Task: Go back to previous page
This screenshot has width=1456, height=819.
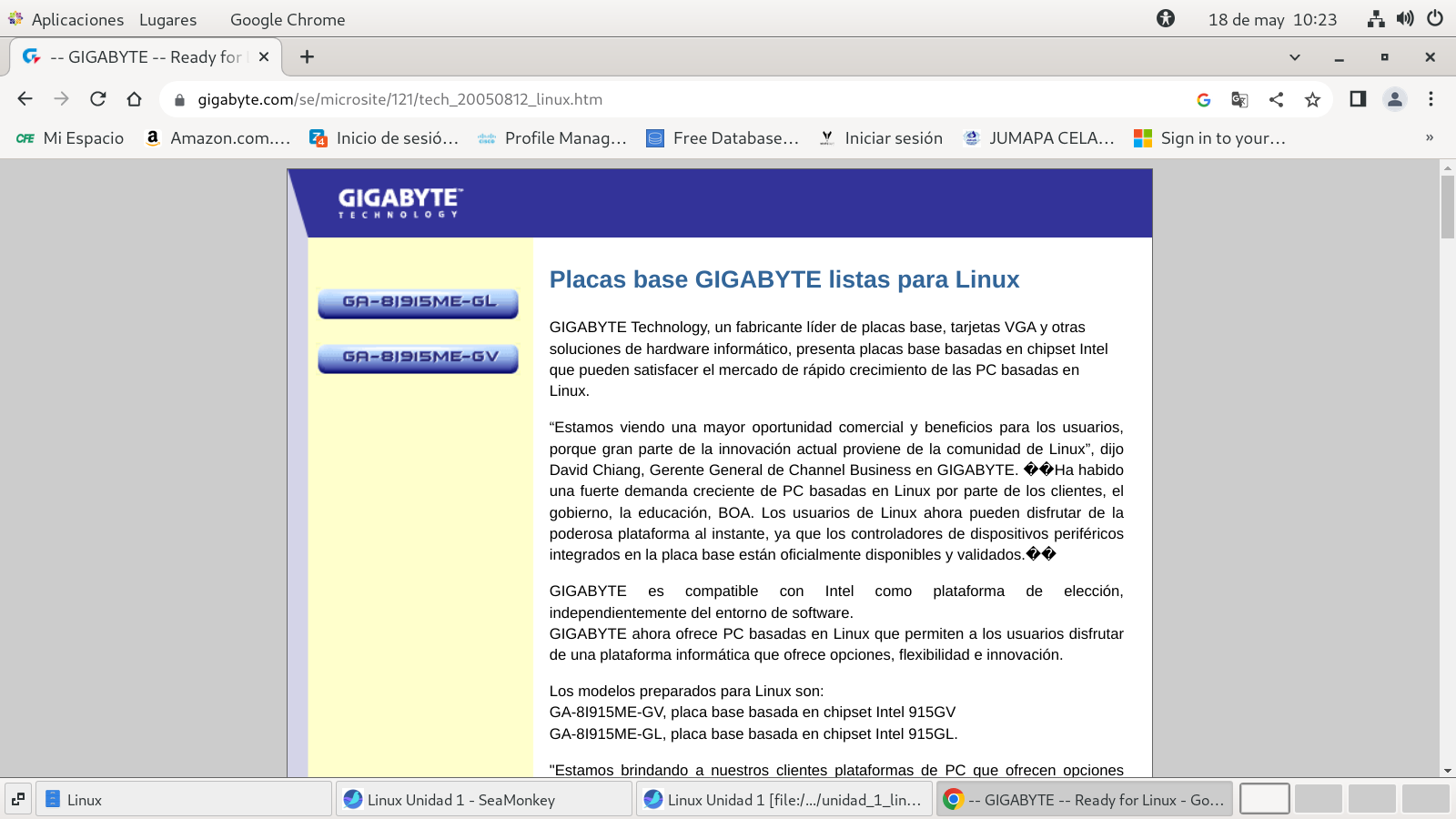Action: tap(25, 99)
